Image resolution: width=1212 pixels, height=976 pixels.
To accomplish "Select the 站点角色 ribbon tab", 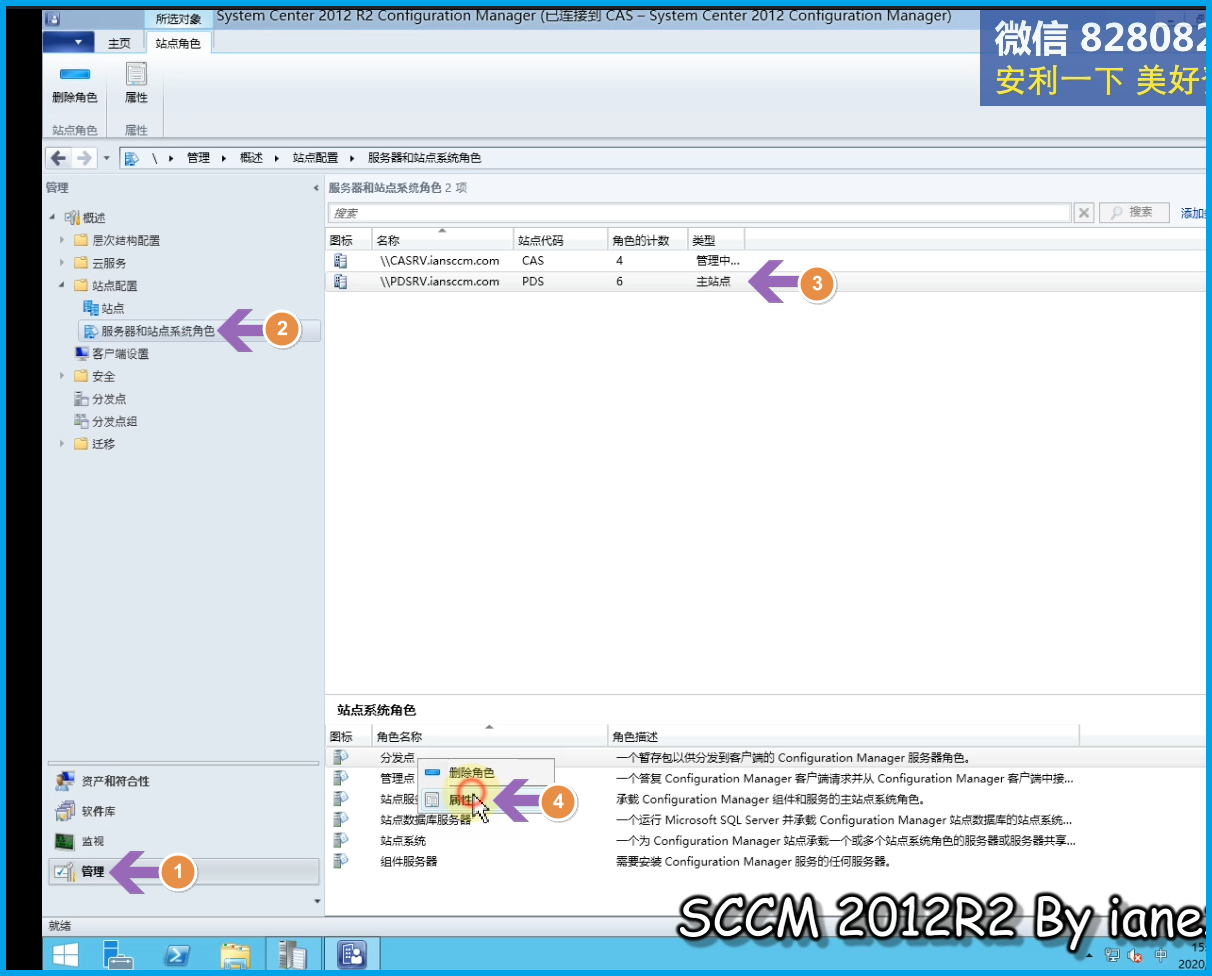I will pyautogui.click(x=180, y=43).
